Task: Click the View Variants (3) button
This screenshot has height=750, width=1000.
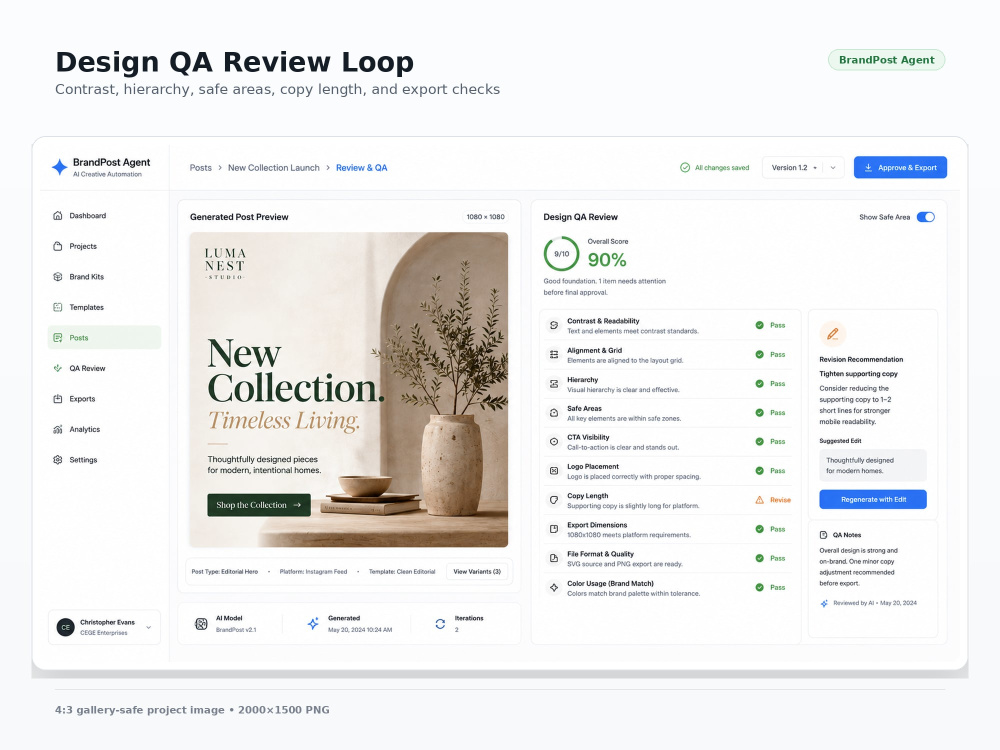Action: (477, 571)
